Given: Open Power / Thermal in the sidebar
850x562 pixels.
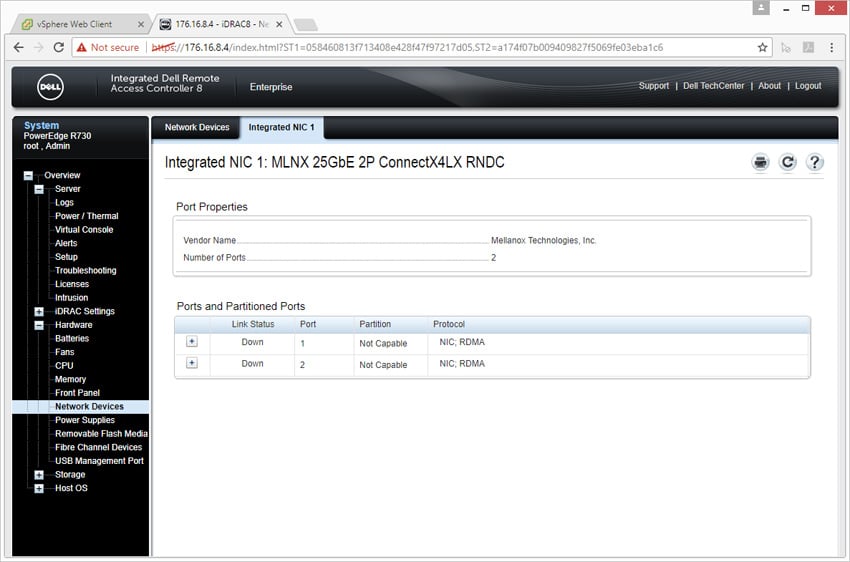Looking at the screenshot, I should 87,216.
